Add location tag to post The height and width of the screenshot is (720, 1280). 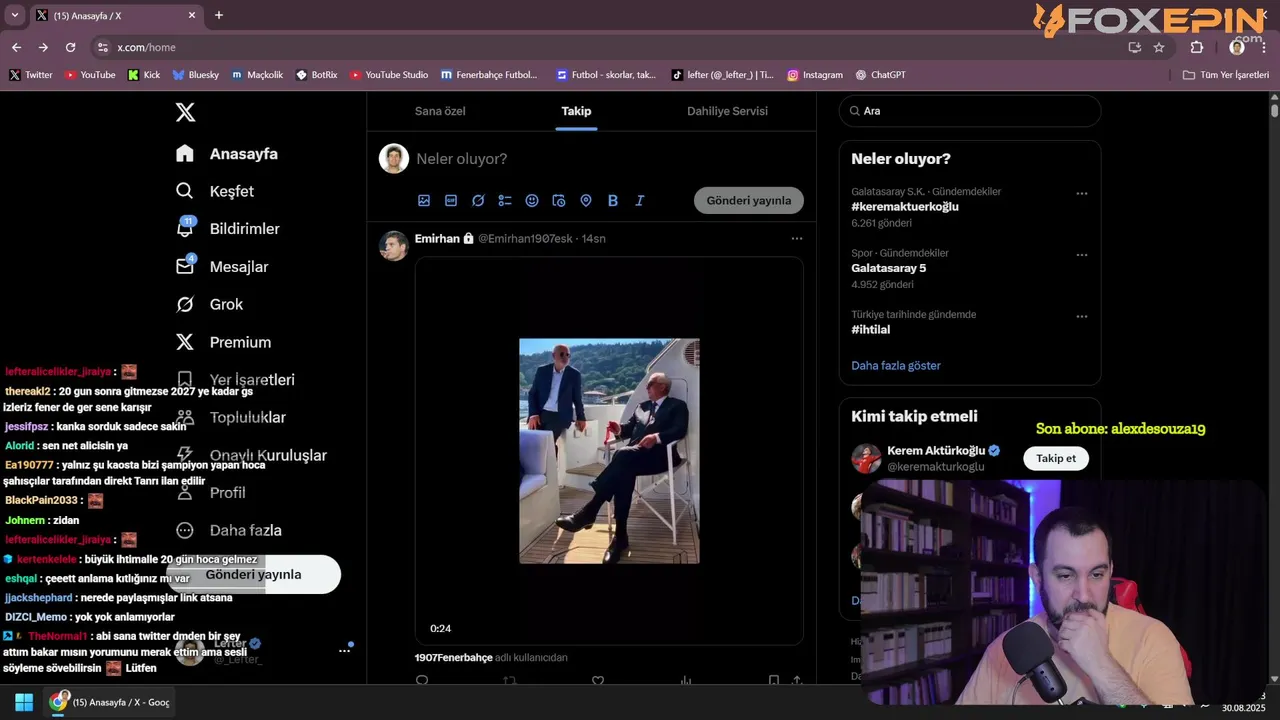[x=586, y=200]
